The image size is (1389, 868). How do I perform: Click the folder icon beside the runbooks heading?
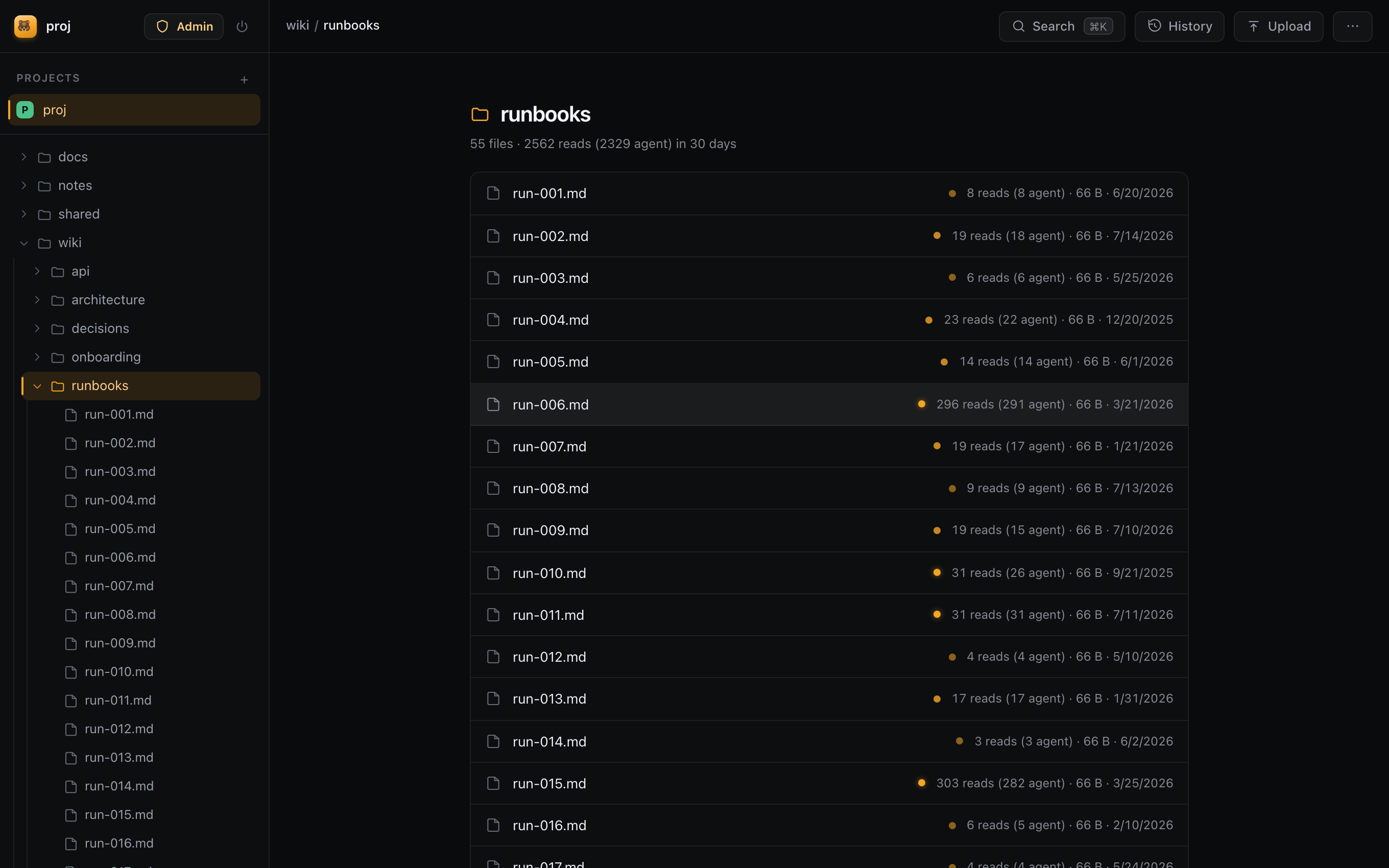(x=480, y=114)
